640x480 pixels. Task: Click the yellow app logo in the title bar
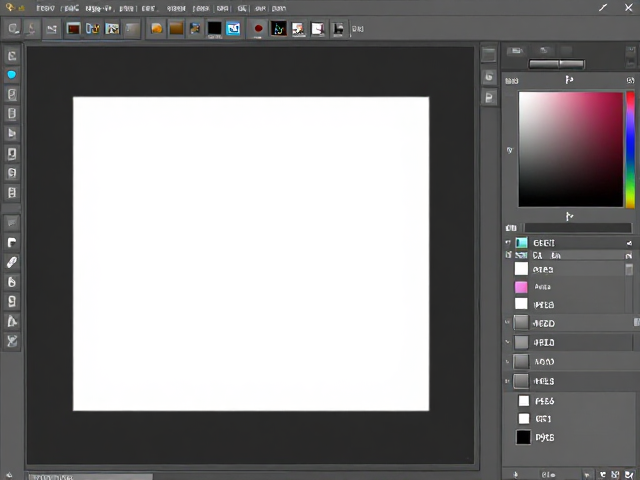pyautogui.click(x=10, y=7)
